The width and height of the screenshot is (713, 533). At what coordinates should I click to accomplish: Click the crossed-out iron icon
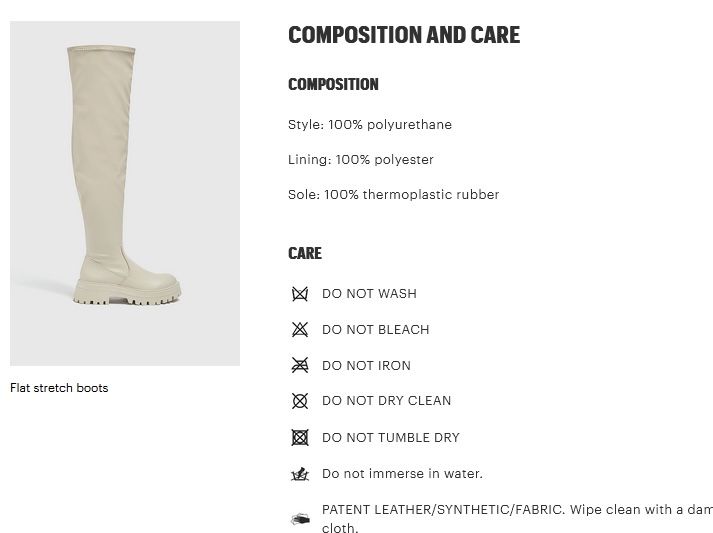pyautogui.click(x=299, y=366)
